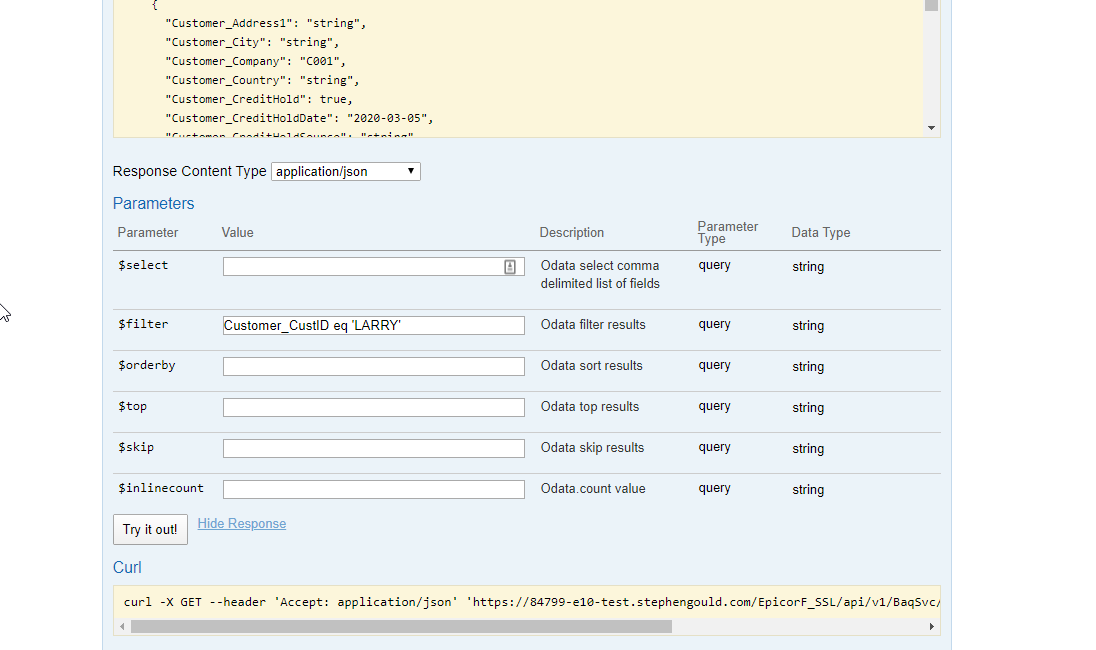The width and height of the screenshot is (1096, 650).
Task: Click the "Customer_CreditHoldDate" JSON line
Action: coord(299,118)
